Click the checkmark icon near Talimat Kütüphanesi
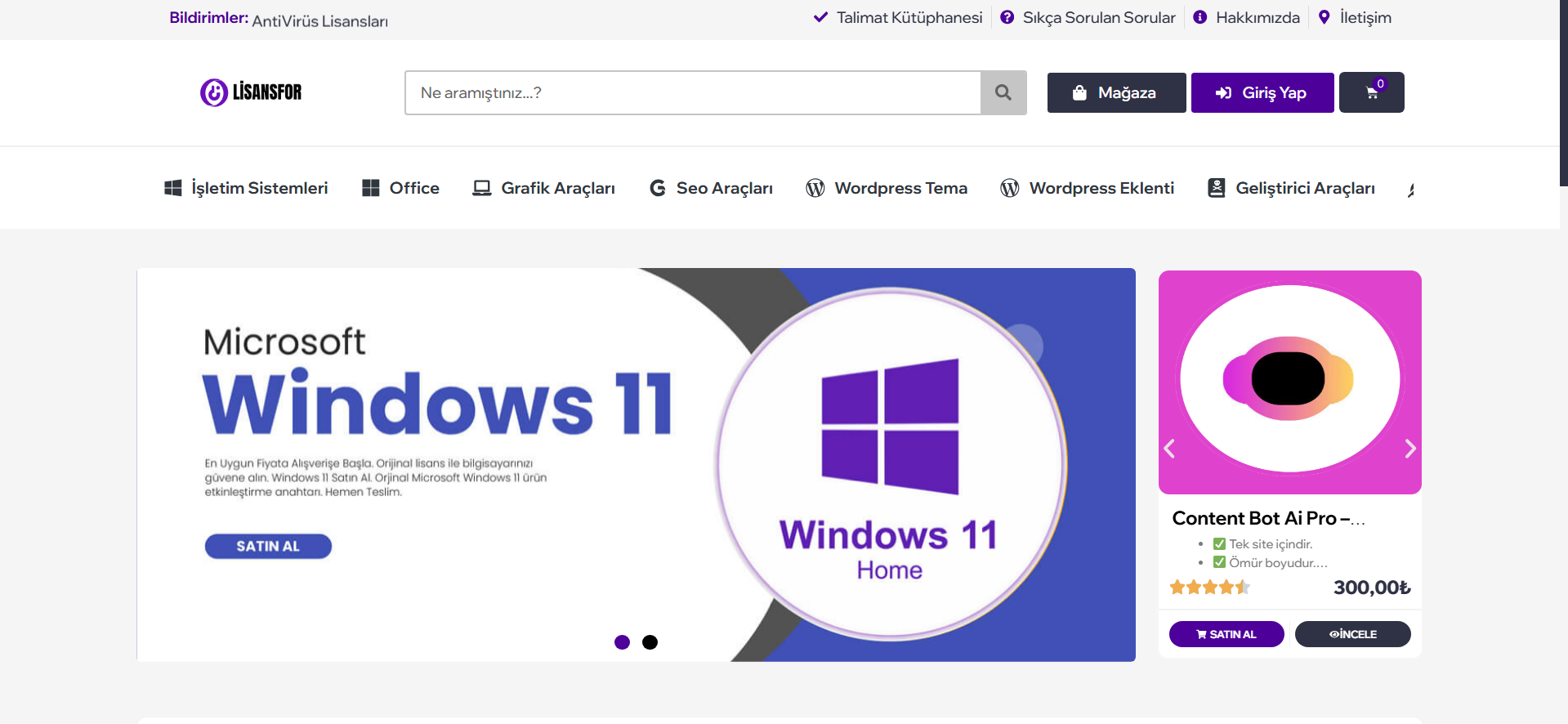 821,17
